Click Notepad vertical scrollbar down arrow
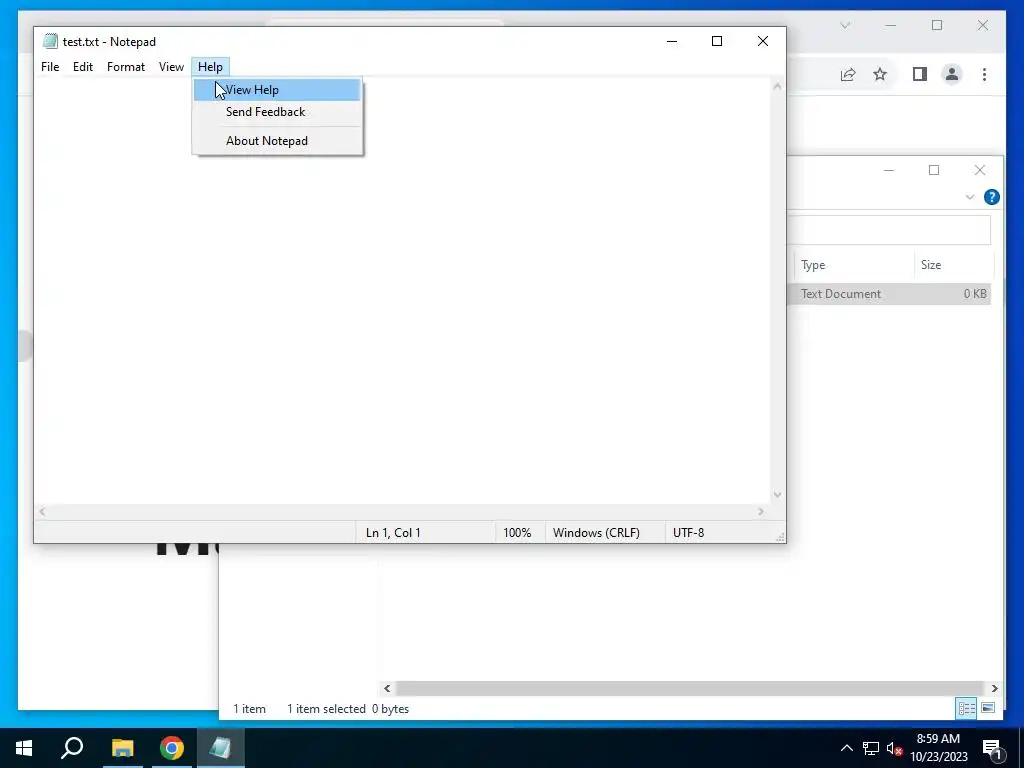This screenshot has width=1024, height=768. pyautogui.click(x=777, y=494)
